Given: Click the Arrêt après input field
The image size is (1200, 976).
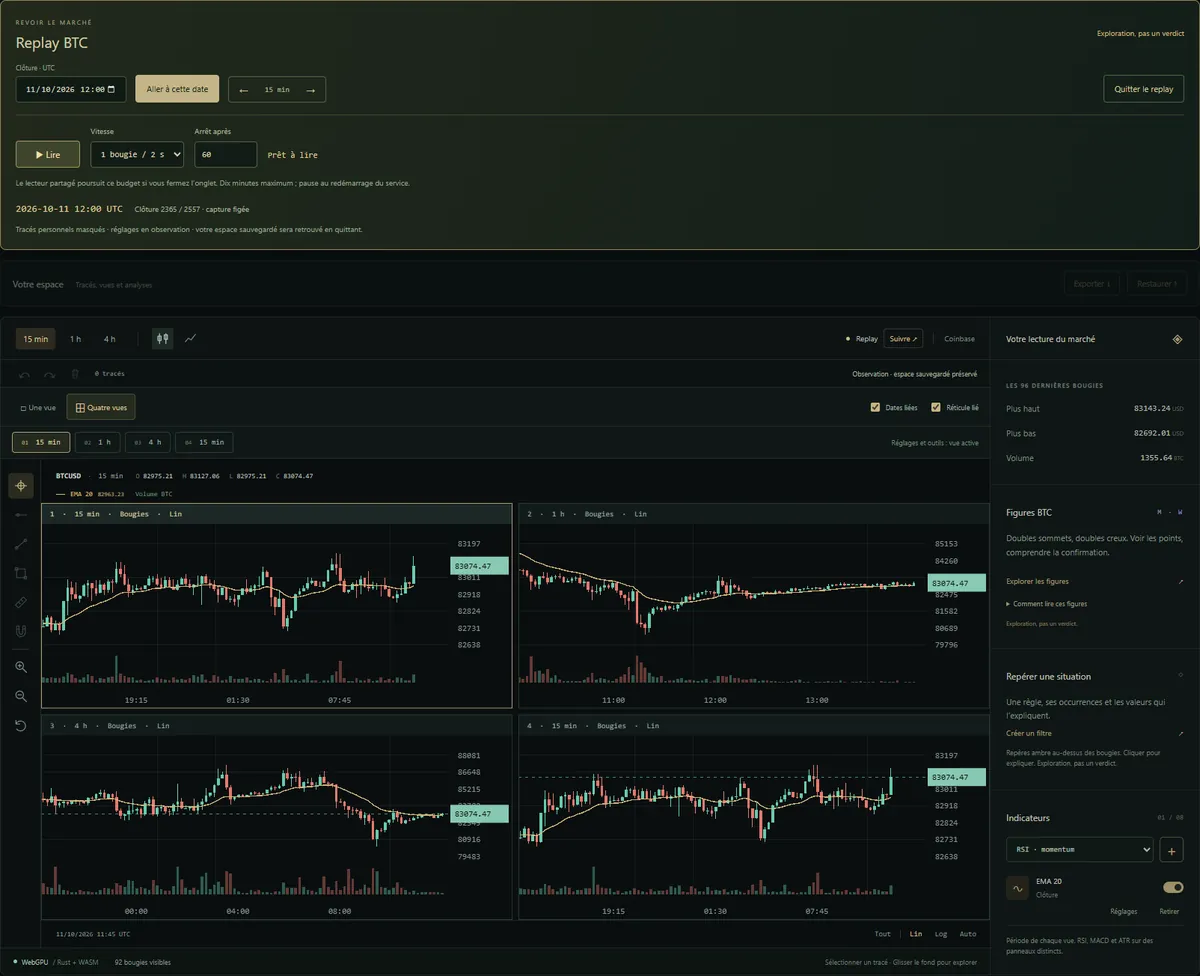Looking at the screenshot, I should tap(226, 154).
